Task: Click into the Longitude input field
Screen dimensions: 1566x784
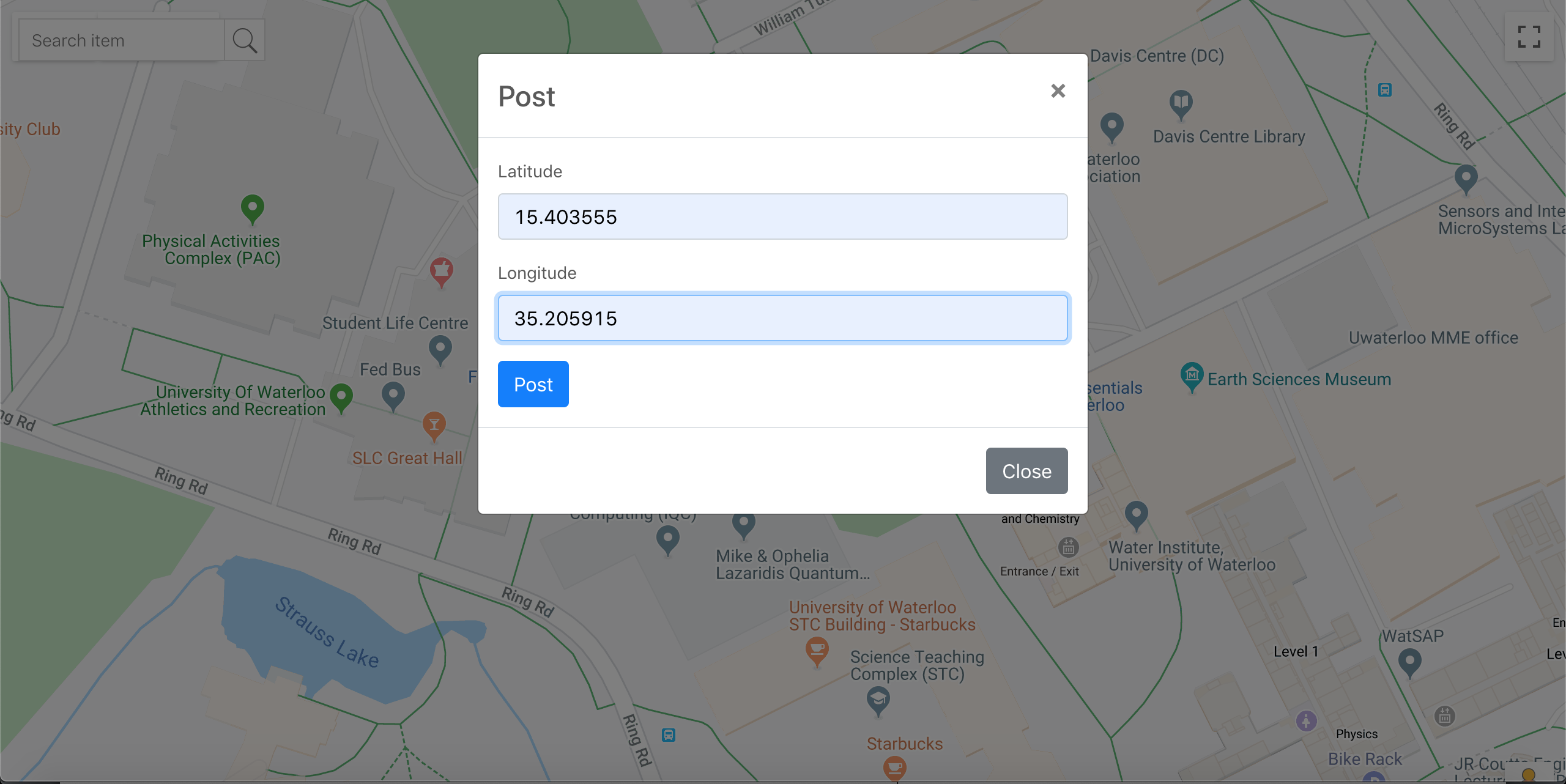Action: click(782, 318)
